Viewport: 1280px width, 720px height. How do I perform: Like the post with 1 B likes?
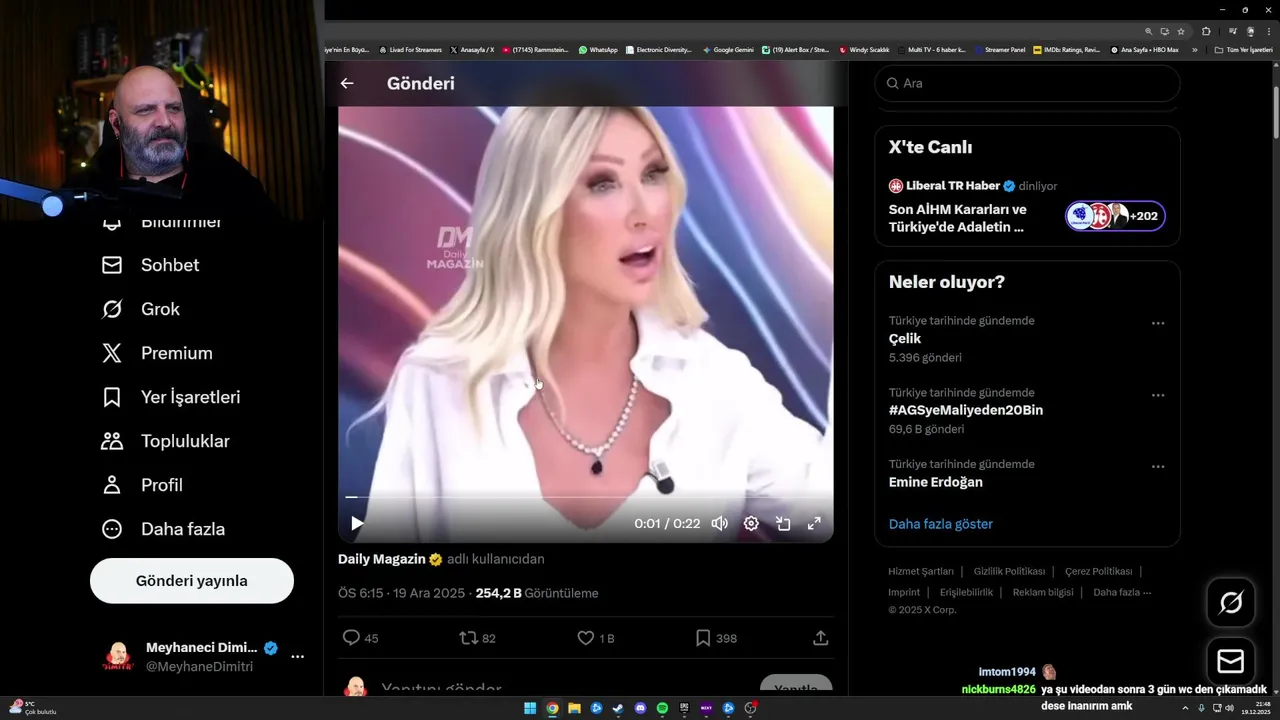point(596,638)
